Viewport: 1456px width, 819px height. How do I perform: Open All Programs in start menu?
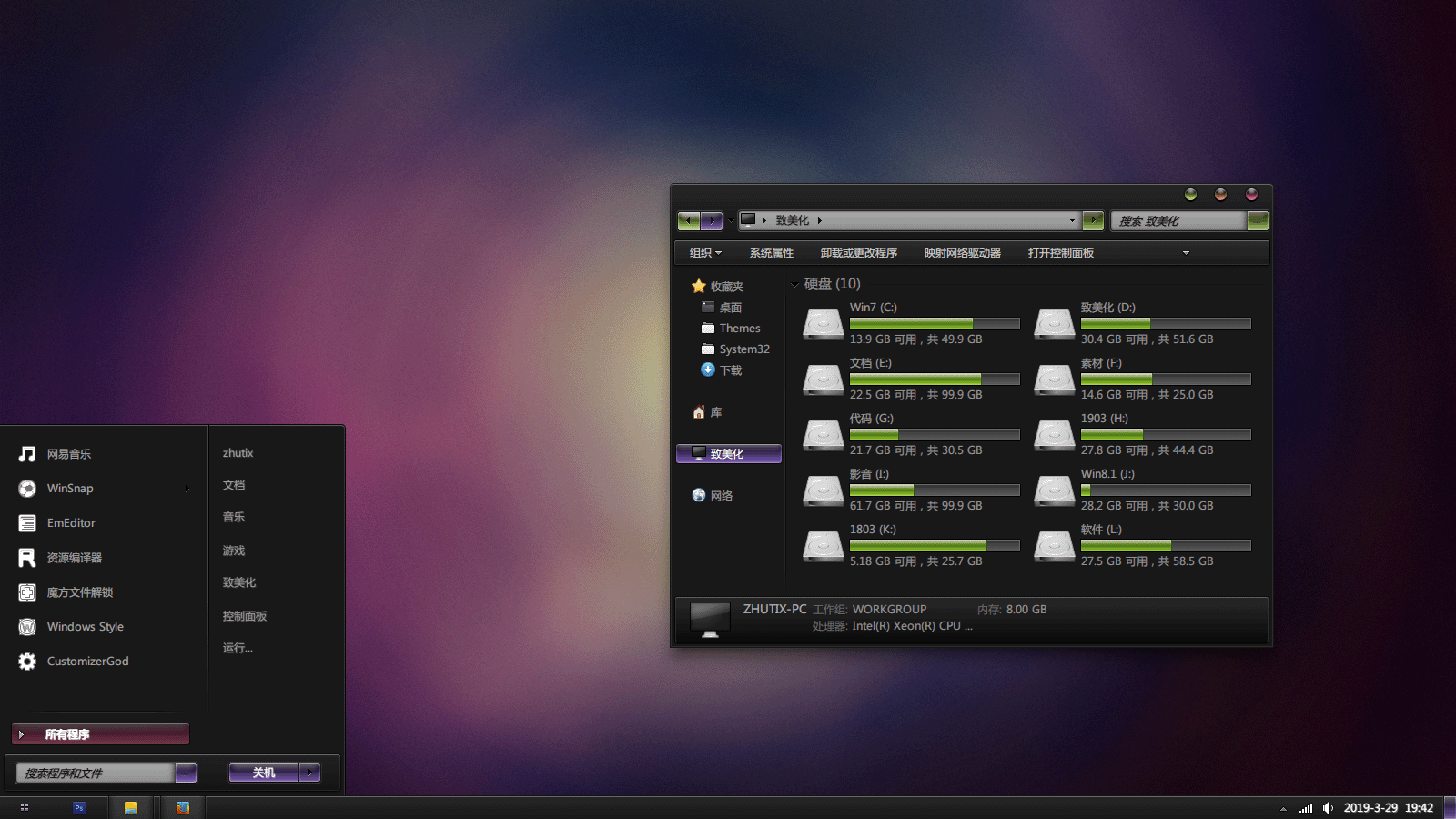pos(100,734)
